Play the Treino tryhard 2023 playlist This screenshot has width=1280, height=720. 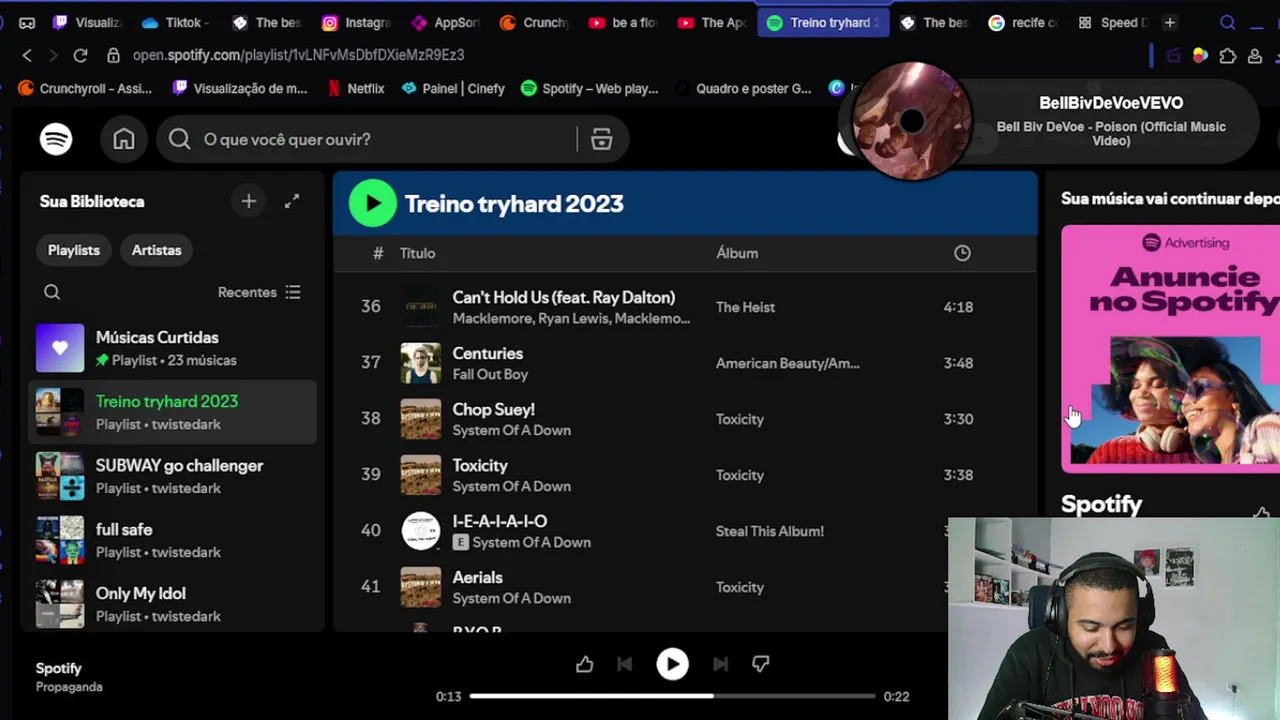click(373, 203)
